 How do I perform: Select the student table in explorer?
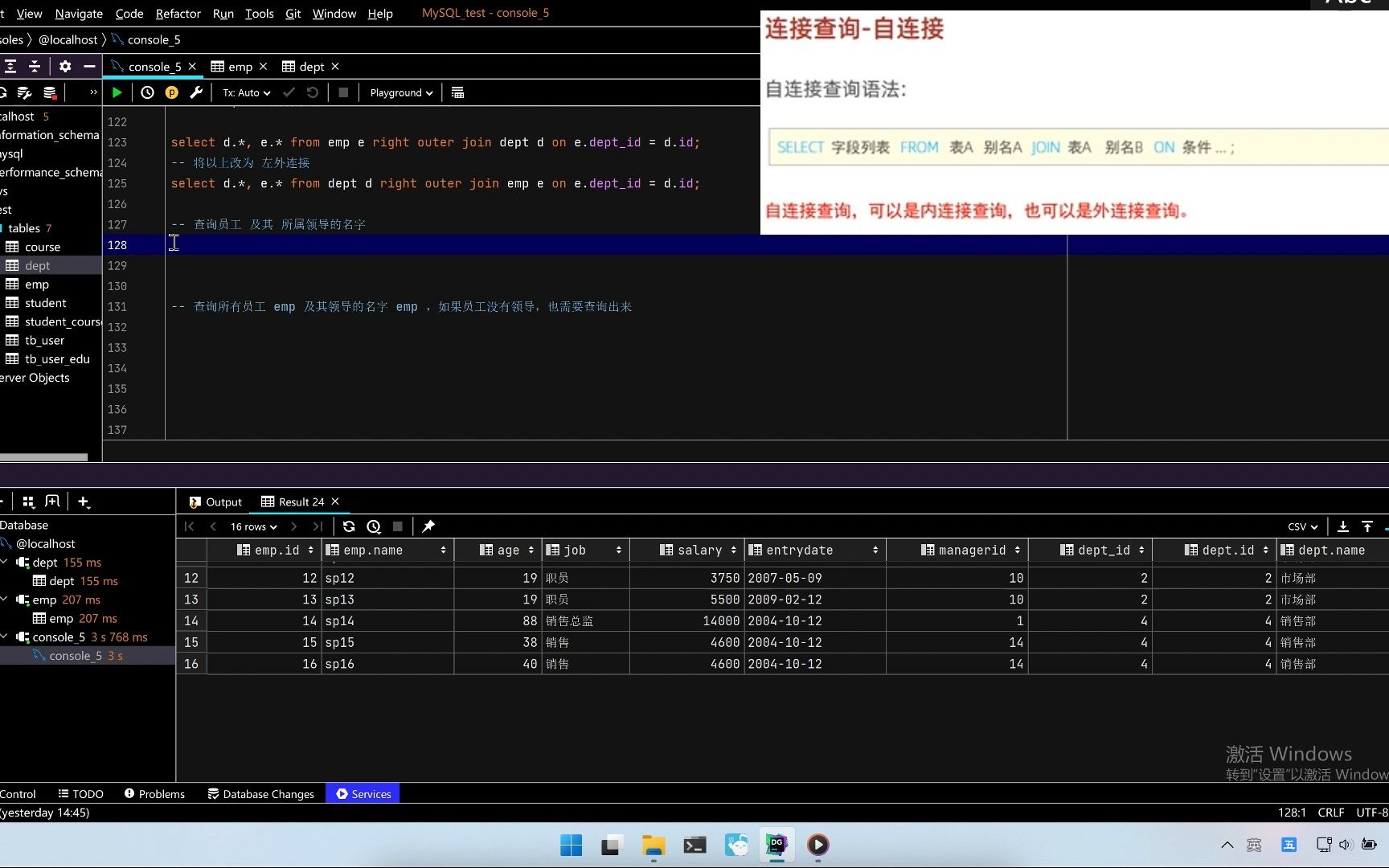coord(46,303)
